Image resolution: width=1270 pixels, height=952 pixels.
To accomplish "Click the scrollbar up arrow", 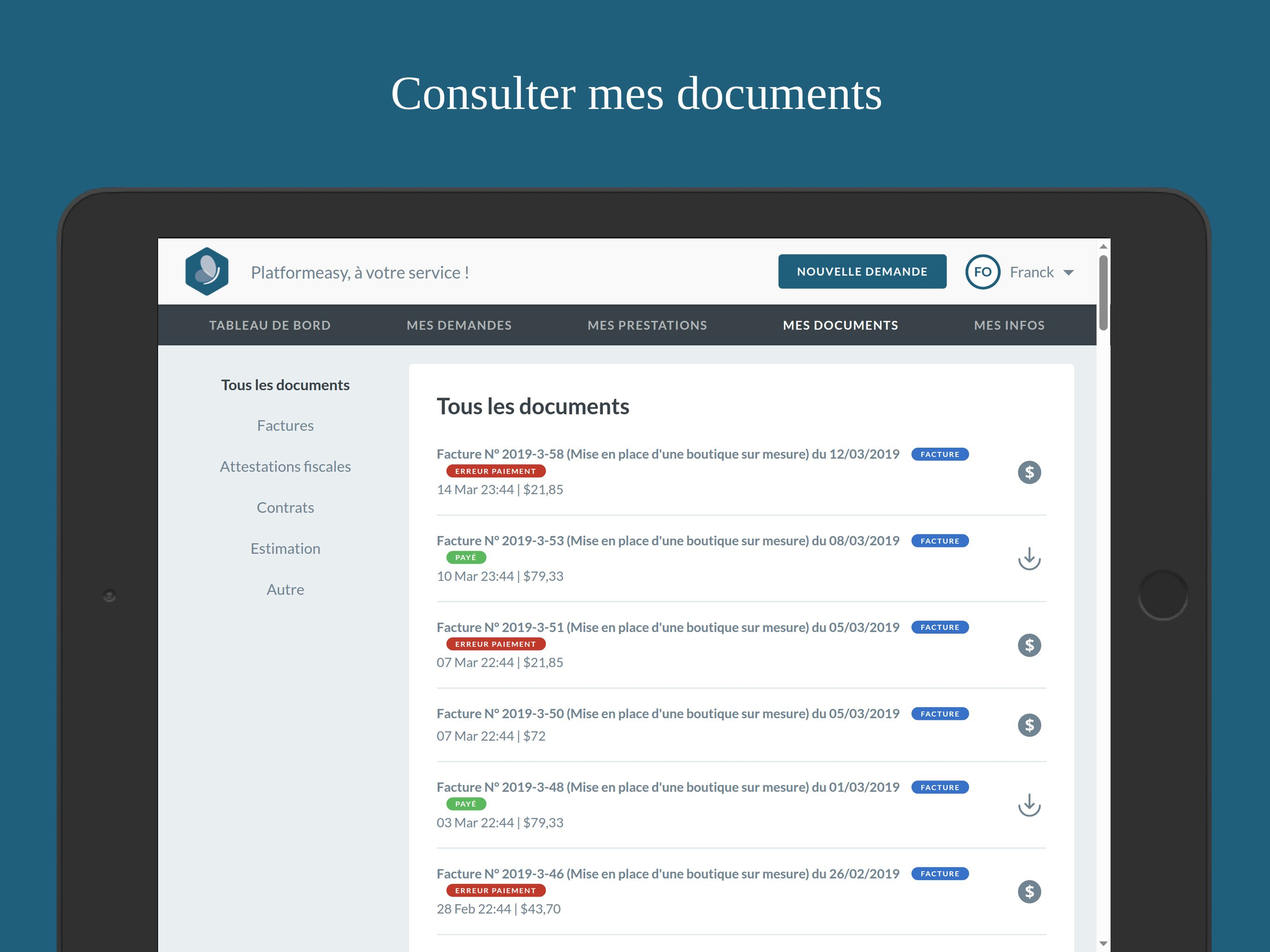I will tap(1103, 246).
